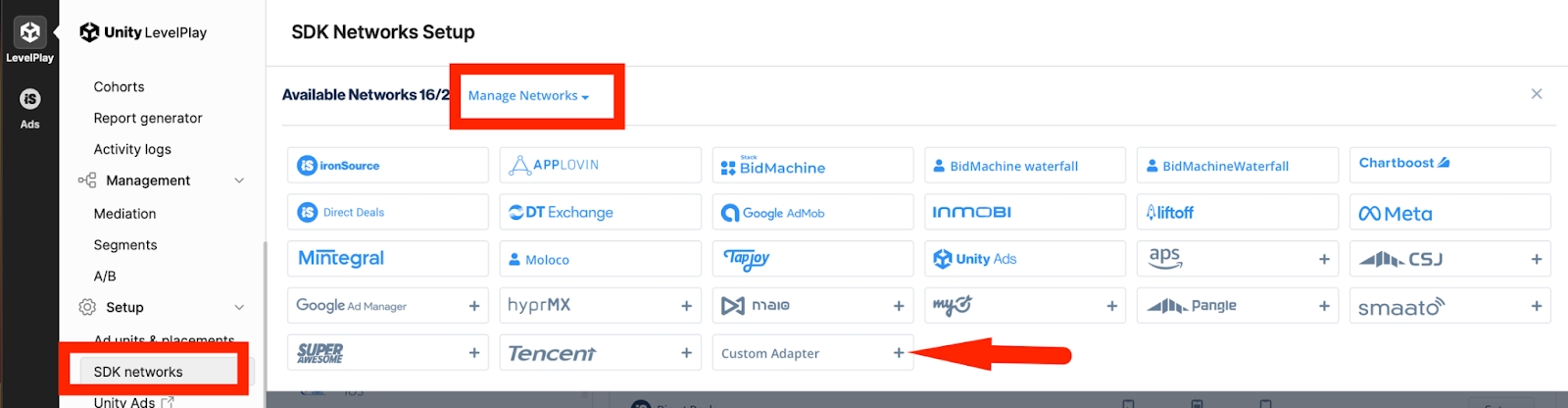Select the BidMachine network card
The width and height of the screenshot is (1568, 408).
(x=812, y=165)
